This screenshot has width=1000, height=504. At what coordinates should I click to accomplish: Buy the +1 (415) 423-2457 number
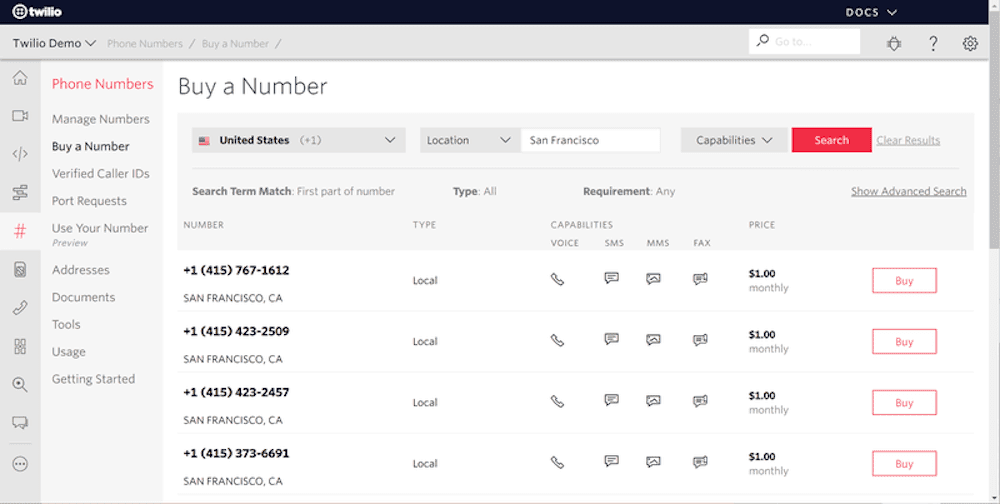(904, 403)
